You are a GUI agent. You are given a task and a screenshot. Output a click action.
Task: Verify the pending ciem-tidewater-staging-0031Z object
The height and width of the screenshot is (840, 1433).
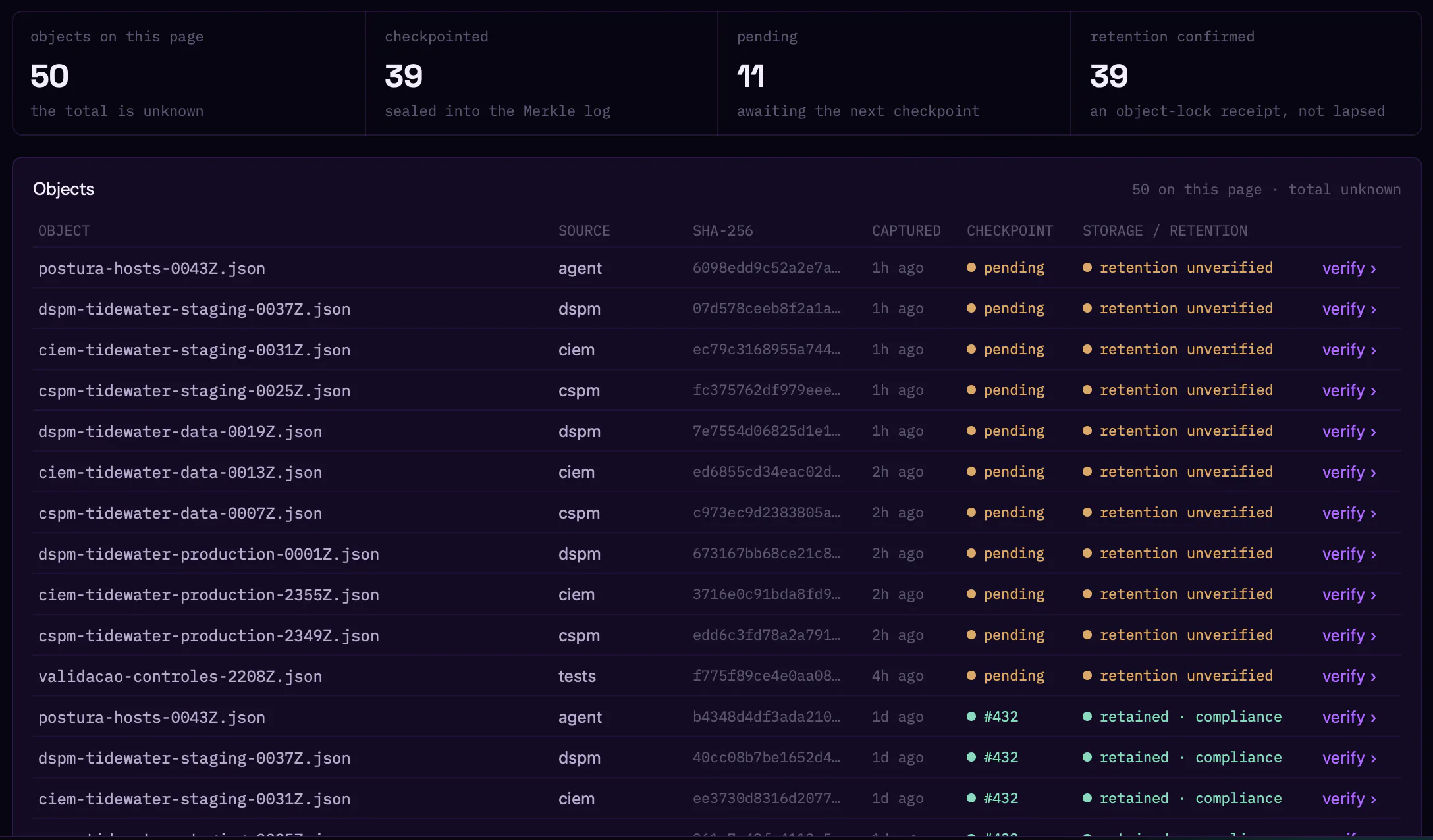pos(1349,350)
